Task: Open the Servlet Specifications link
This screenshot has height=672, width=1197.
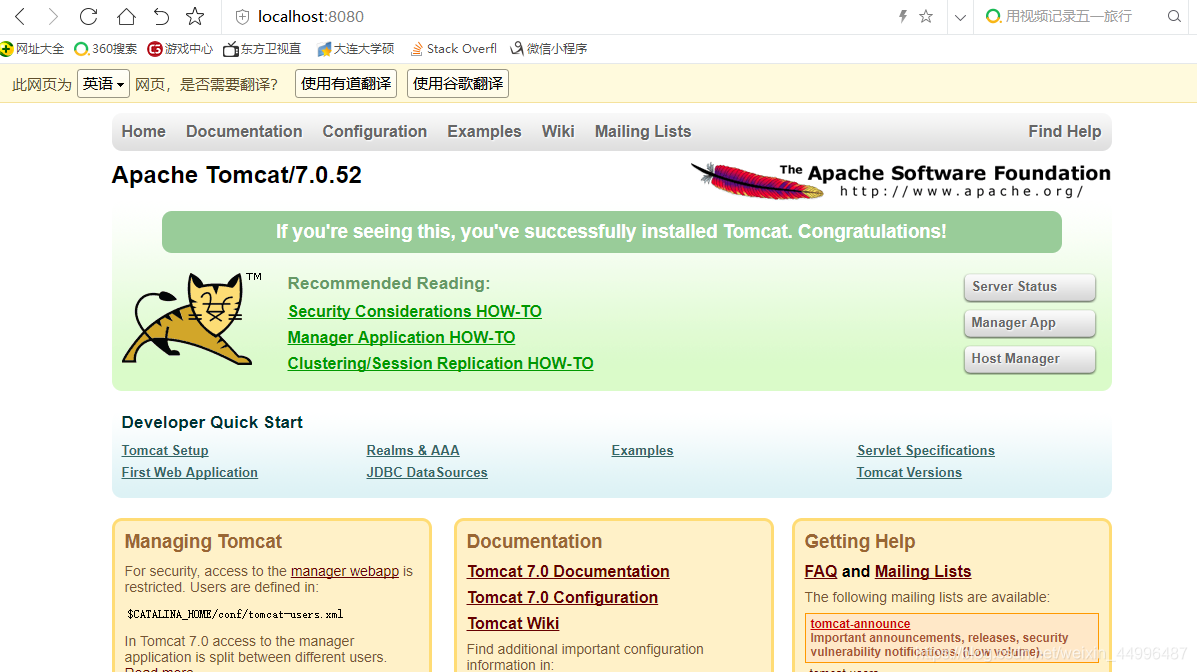Action: point(925,451)
